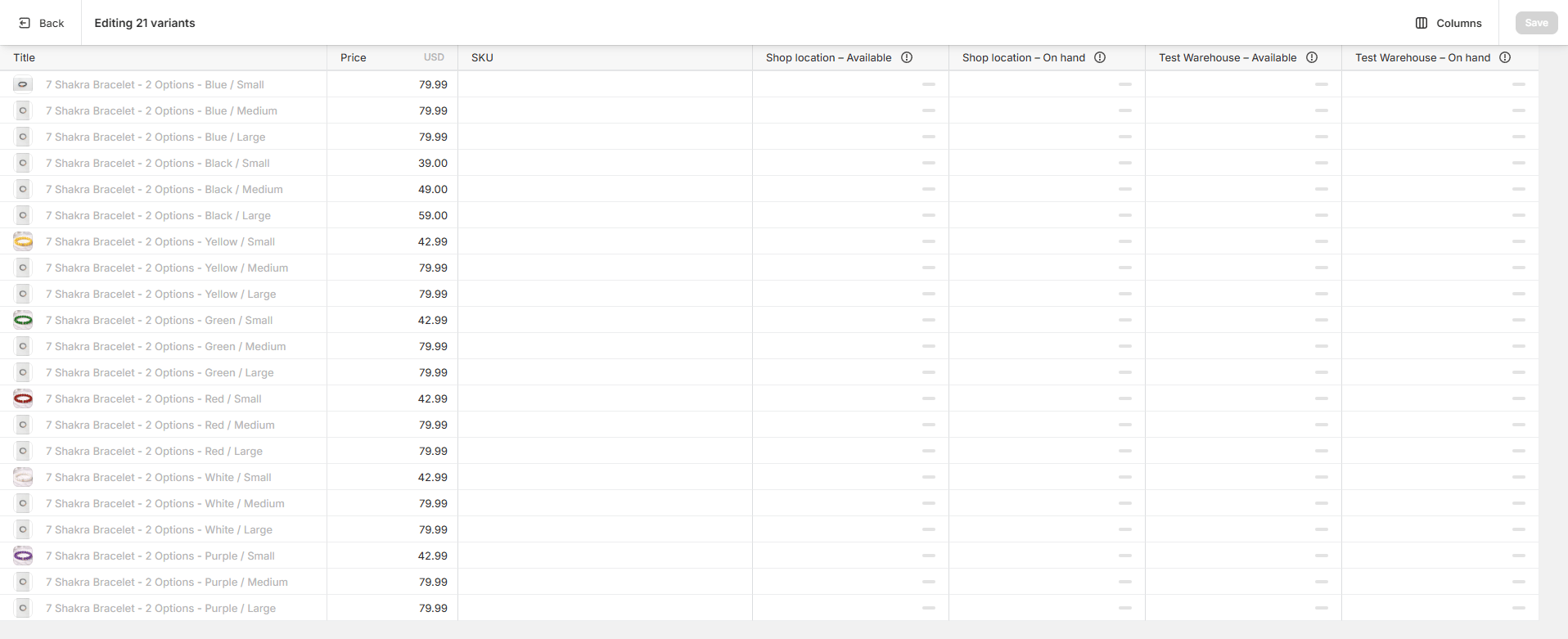Click Test Warehouse Available cell for Blue / Large

1244,137
